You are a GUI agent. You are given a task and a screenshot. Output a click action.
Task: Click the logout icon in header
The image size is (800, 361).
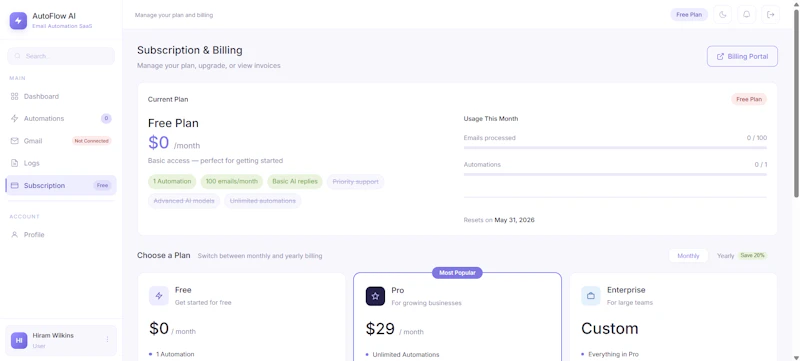(770, 15)
